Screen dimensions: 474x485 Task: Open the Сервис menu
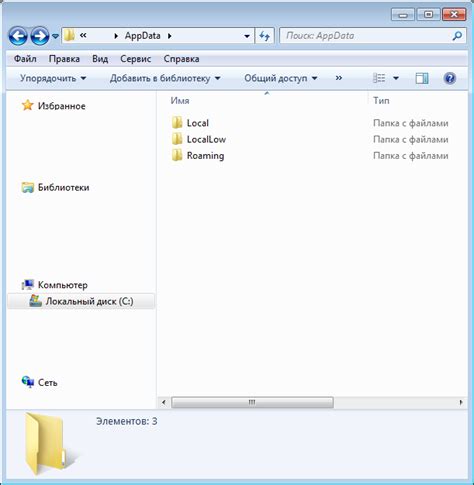tap(135, 59)
